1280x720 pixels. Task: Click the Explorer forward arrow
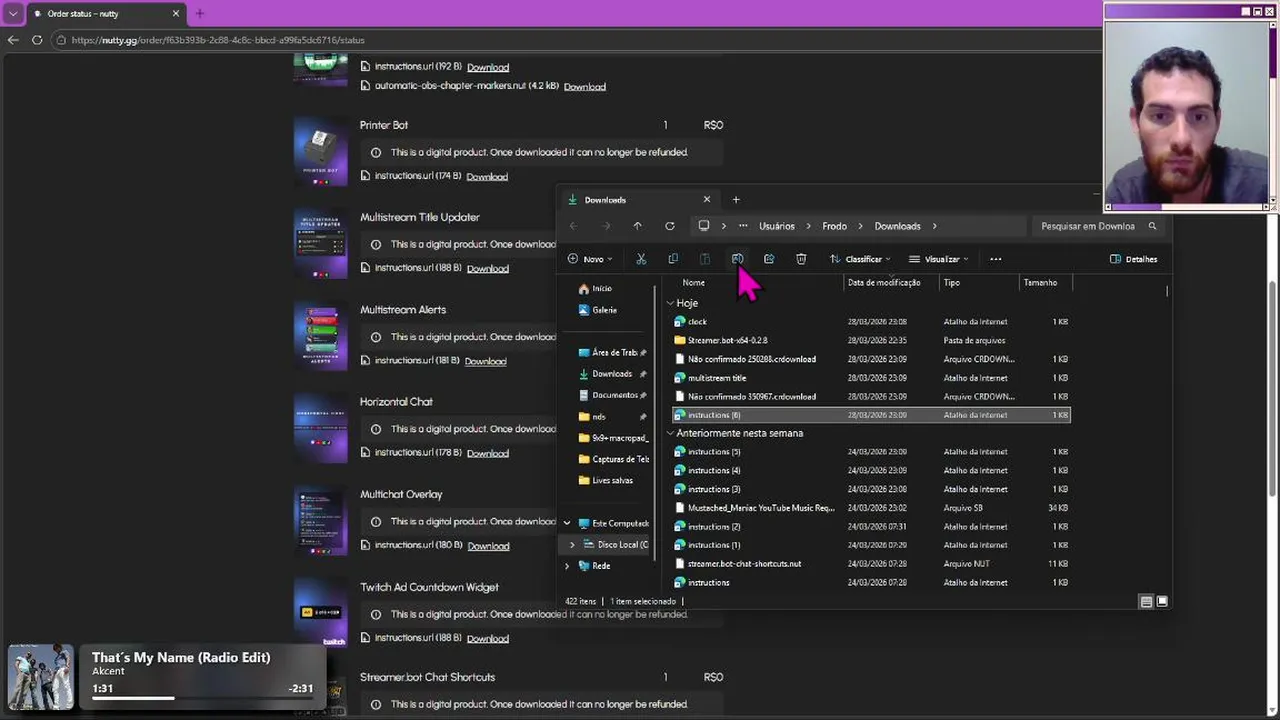[x=605, y=226]
